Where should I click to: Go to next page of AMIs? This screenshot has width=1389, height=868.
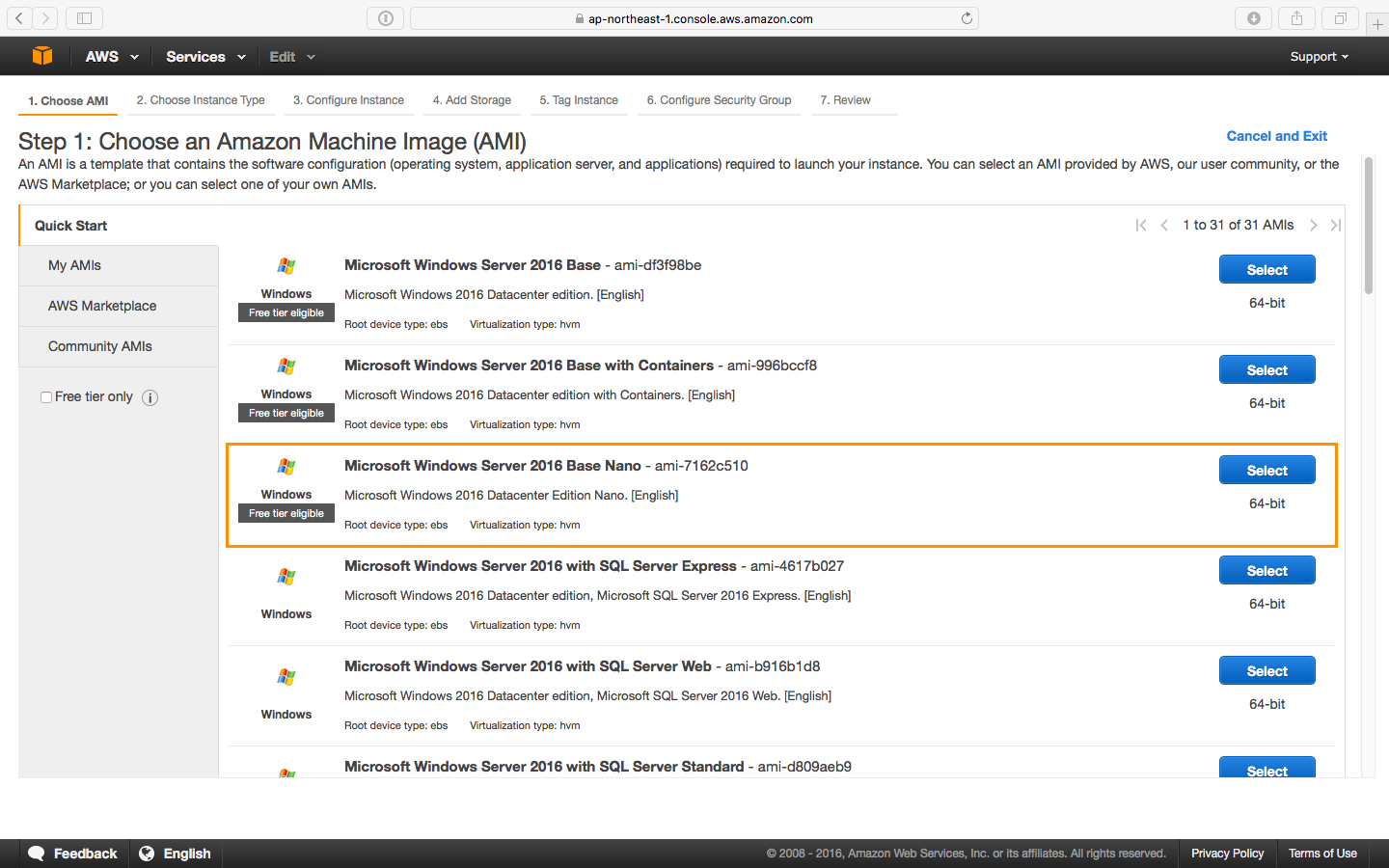click(x=1313, y=225)
